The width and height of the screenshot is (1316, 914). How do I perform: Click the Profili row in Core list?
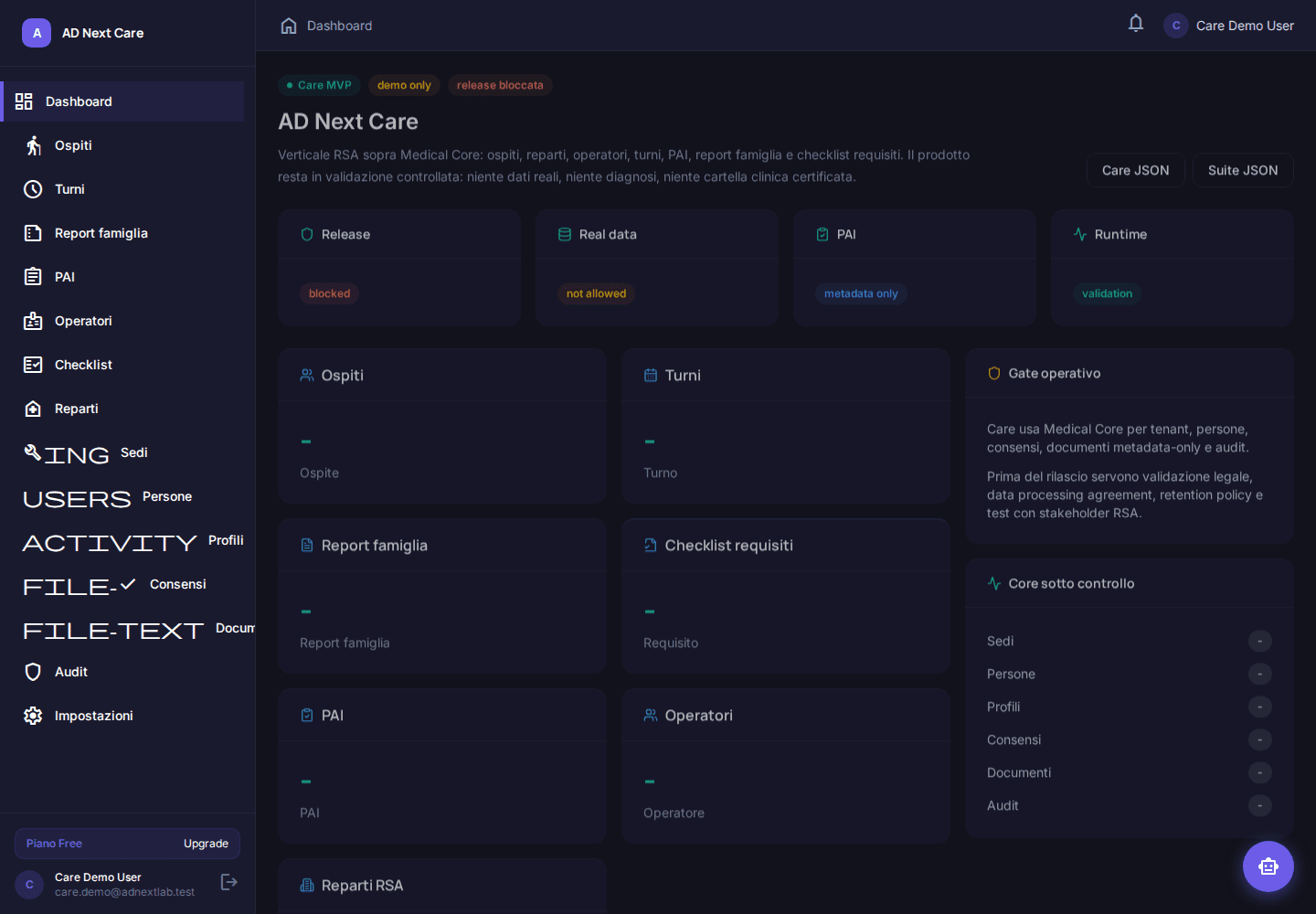pyautogui.click(x=1130, y=707)
